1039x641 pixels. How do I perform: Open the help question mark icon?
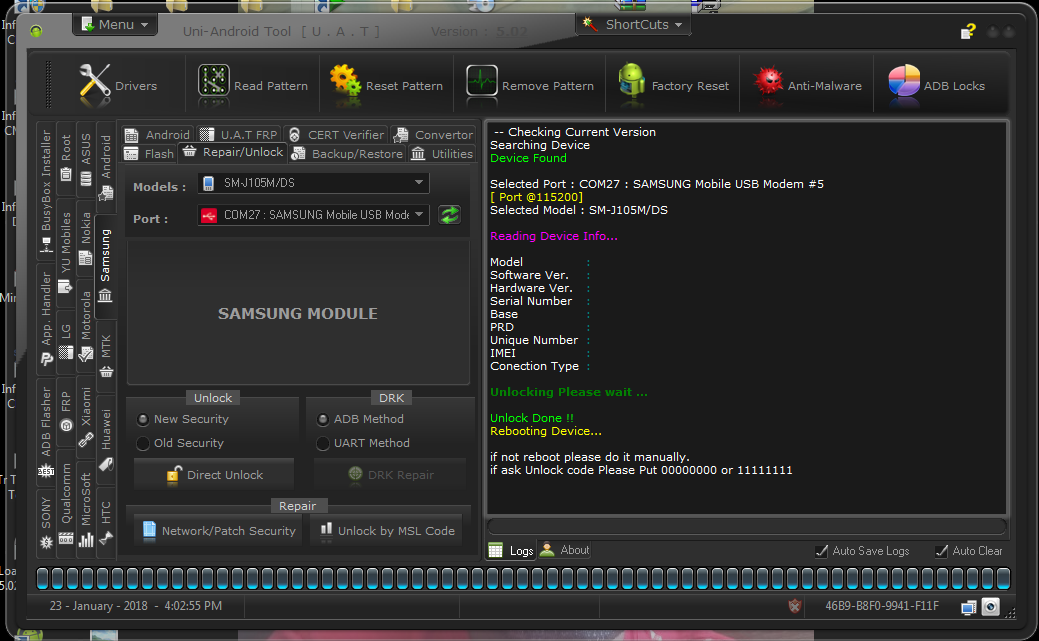tap(968, 31)
